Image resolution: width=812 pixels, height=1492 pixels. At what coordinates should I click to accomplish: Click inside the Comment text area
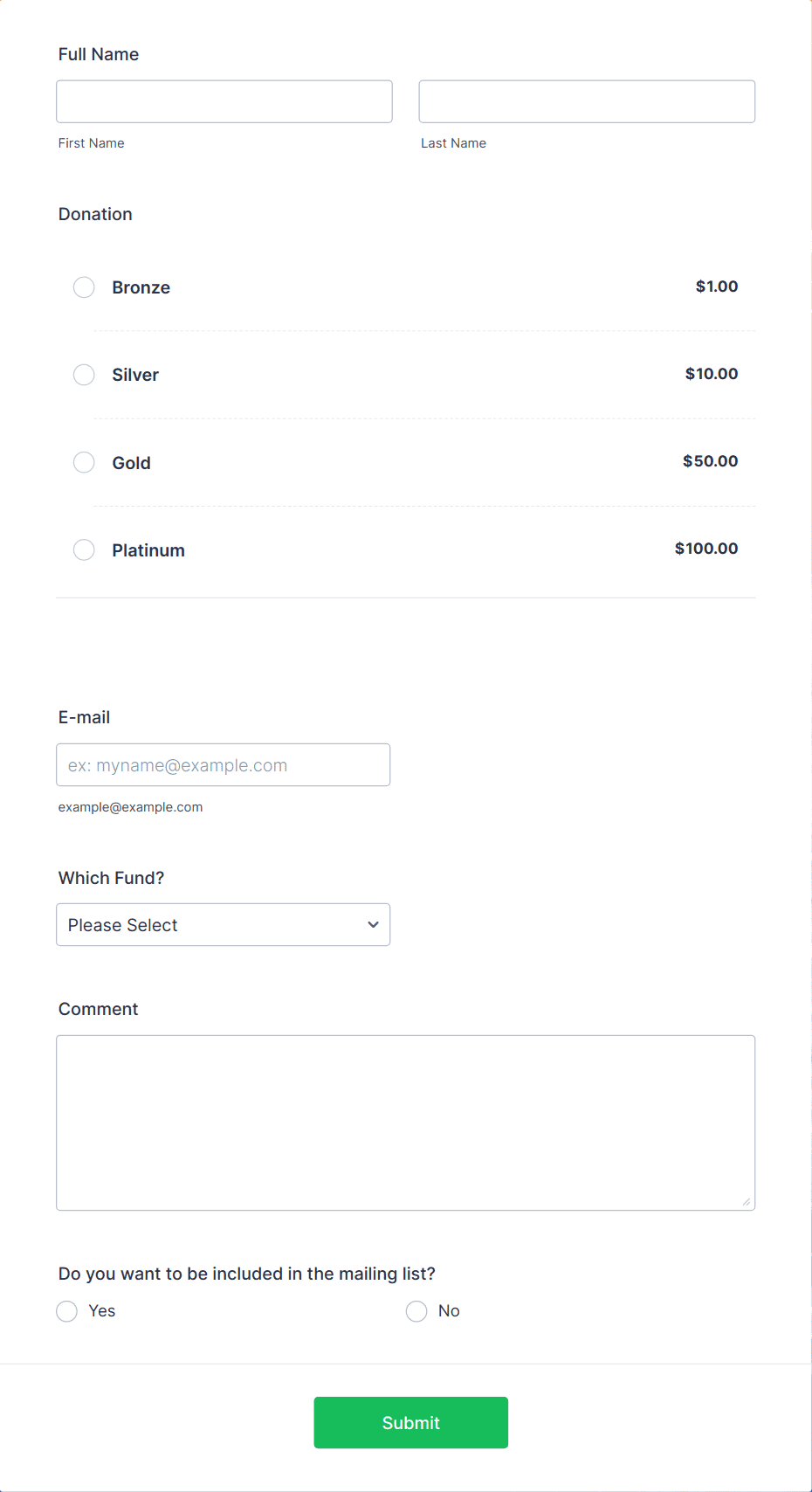[406, 1123]
